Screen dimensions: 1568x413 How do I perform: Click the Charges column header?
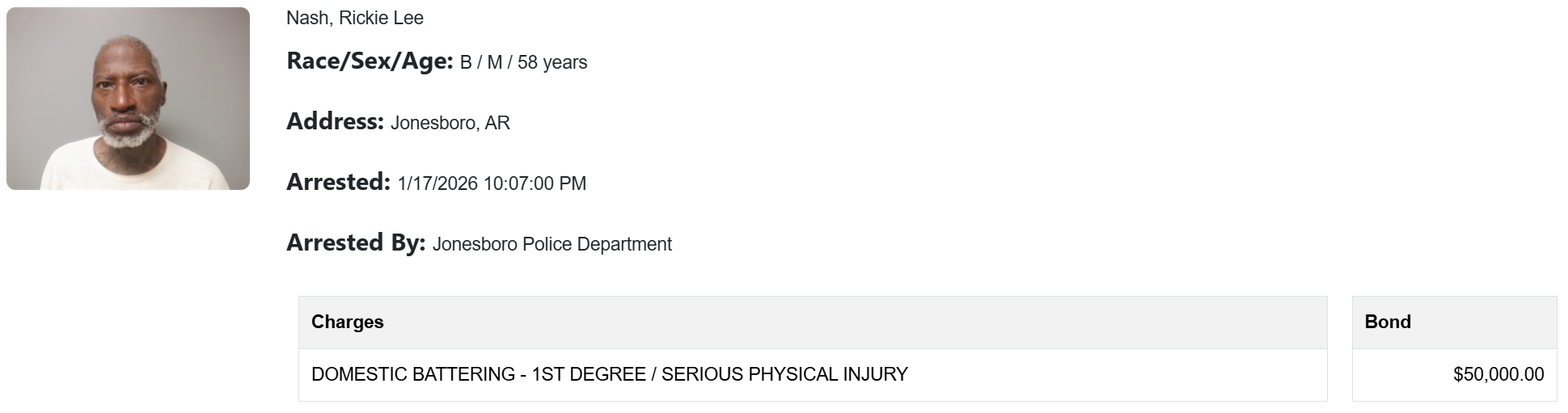click(348, 322)
